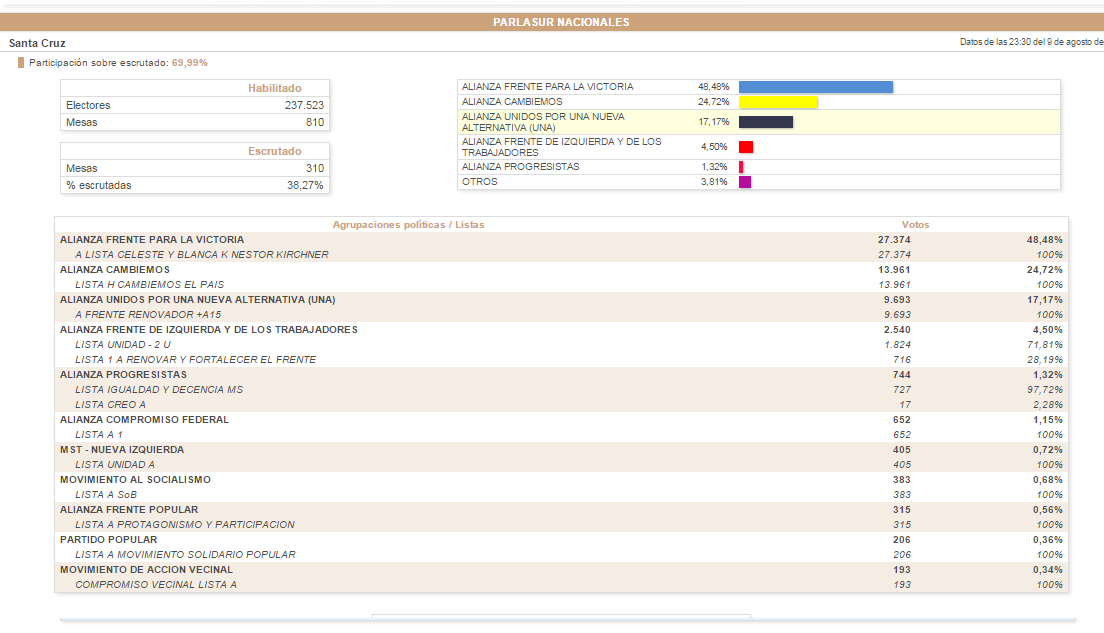Click the percentage 71,81%

[x=1045, y=344]
